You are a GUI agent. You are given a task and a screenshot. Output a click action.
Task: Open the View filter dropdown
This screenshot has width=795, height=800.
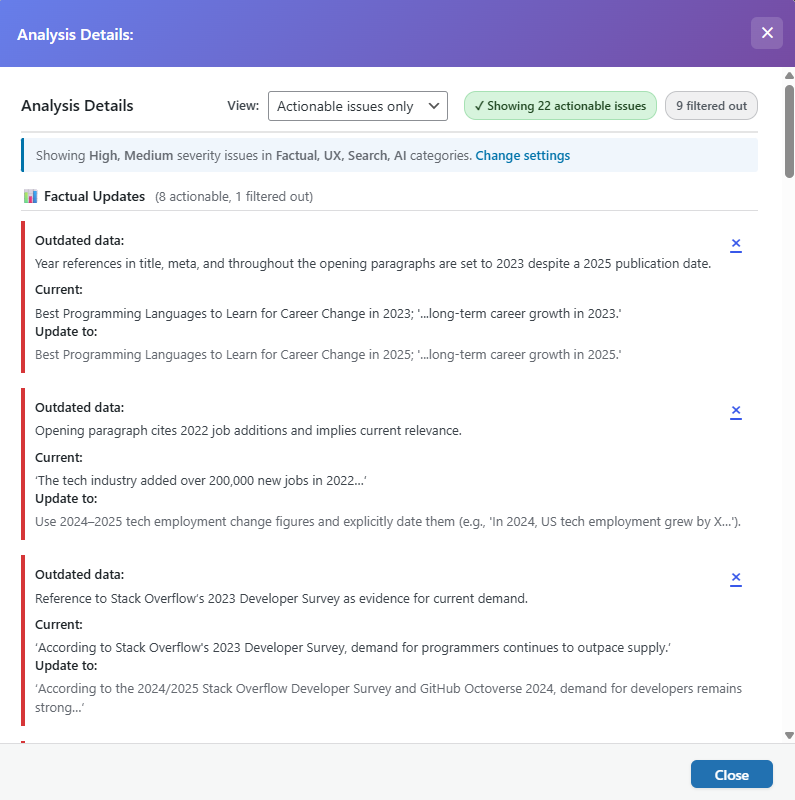[x=357, y=106]
